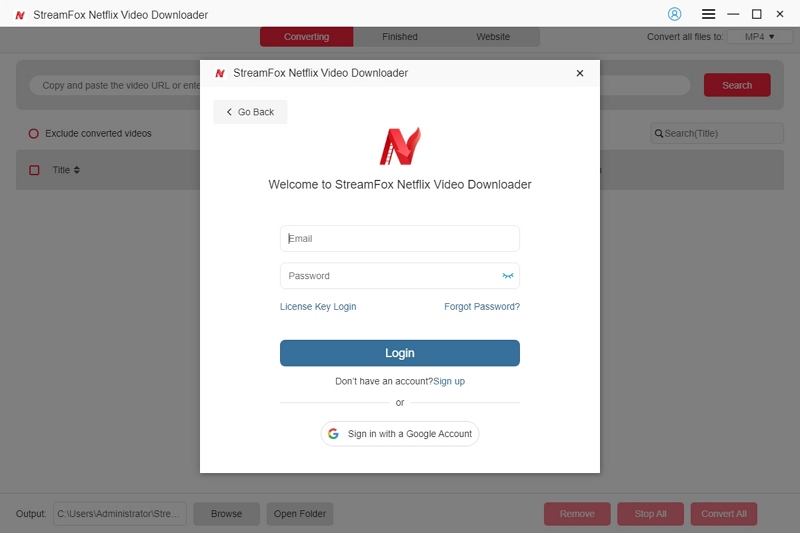Viewport: 800px width, 533px height.
Task: Close the login dialog window
Action: tap(580, 73)
